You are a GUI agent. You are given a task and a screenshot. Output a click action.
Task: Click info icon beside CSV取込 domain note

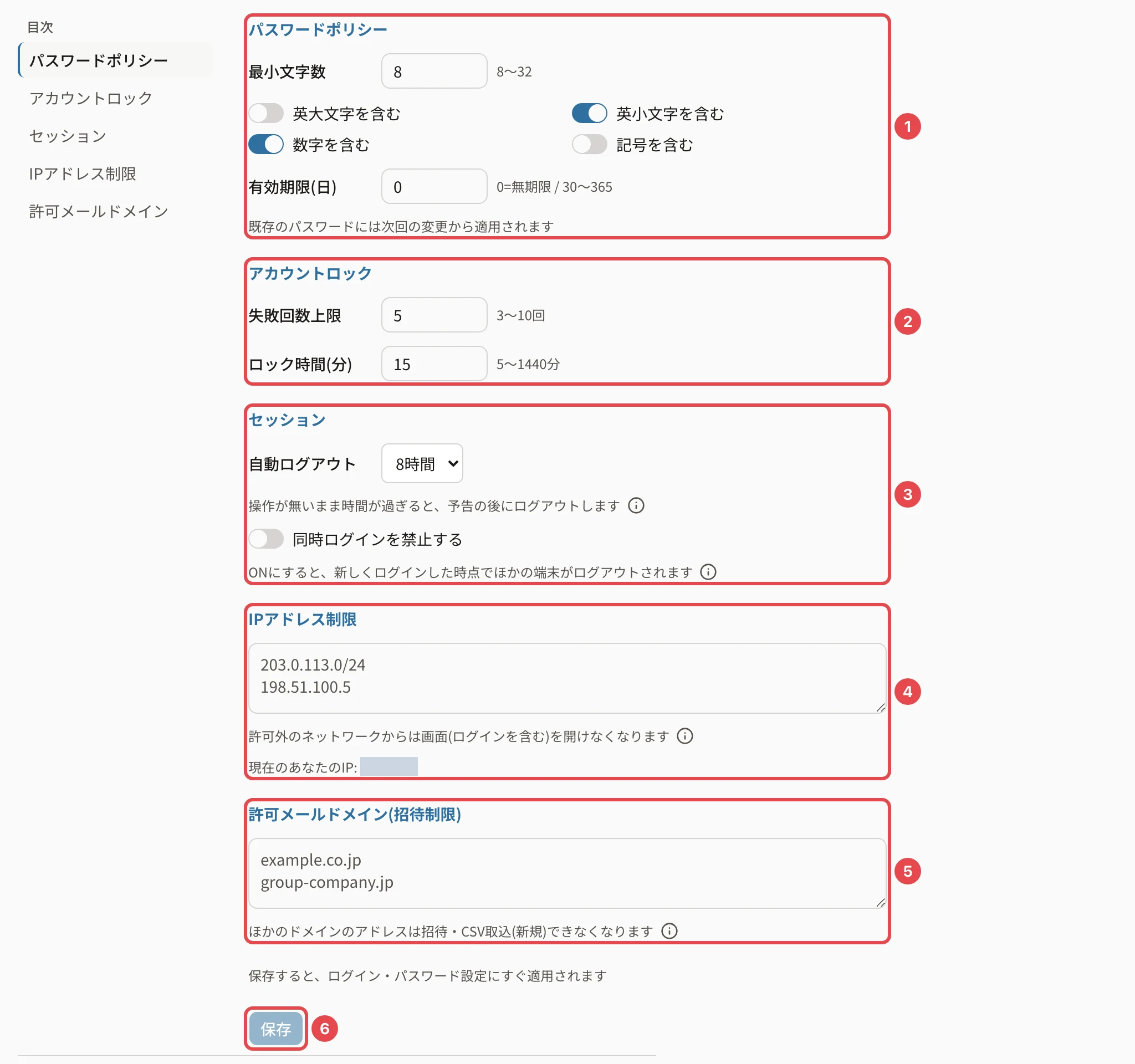669,932
